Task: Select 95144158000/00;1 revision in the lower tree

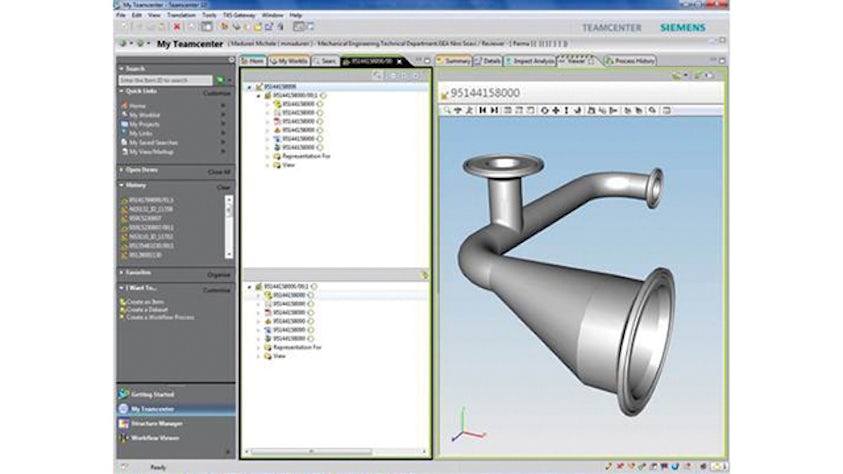Action: [285, 287]
